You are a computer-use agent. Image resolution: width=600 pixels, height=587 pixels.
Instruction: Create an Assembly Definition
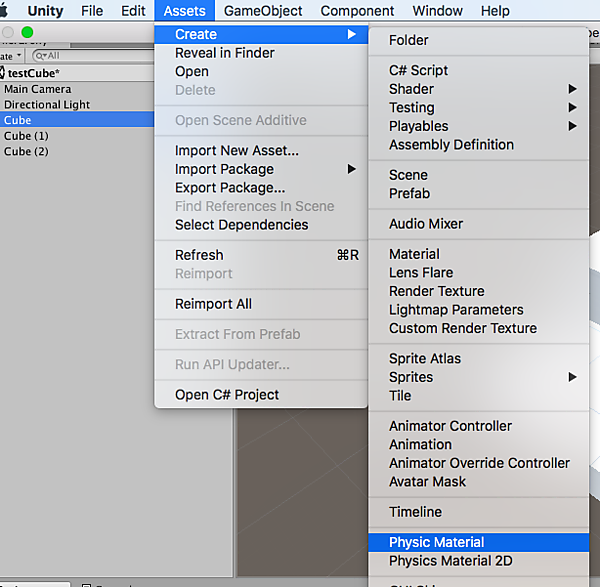478,145
